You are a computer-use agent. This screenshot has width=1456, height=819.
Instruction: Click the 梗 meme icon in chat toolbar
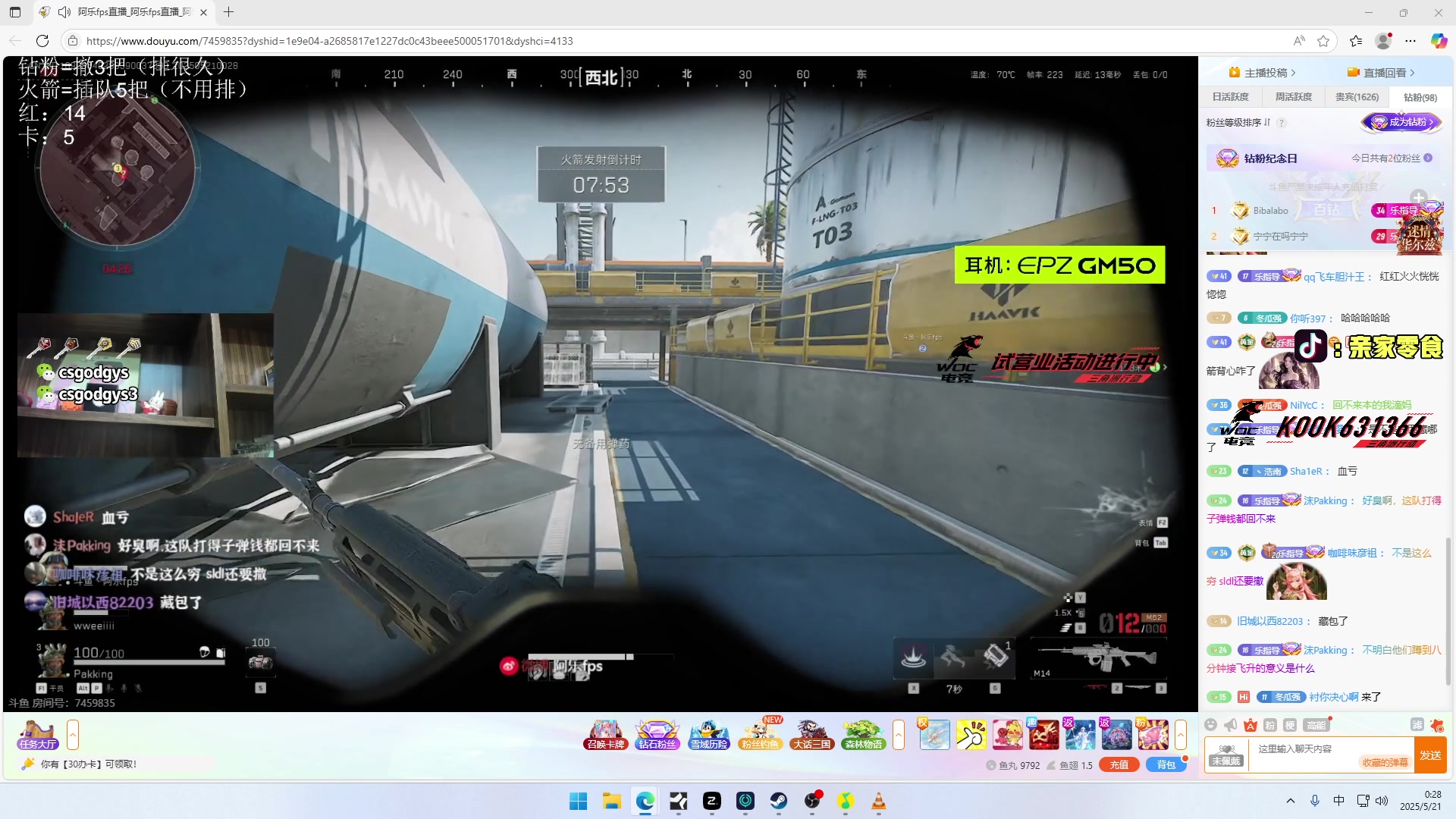(x=1290, y=725)
